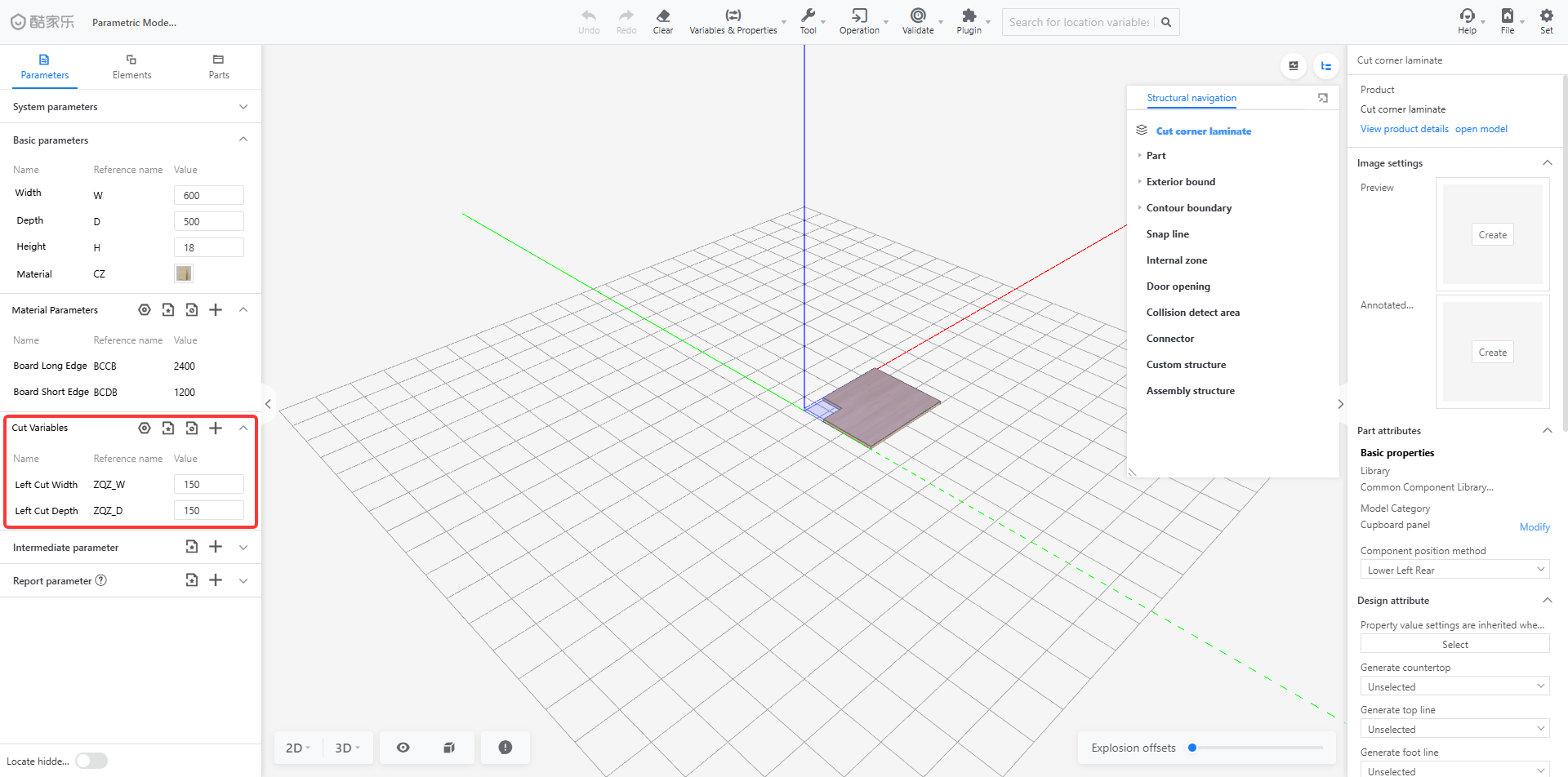Open the Plugin puzzle icon
1568x777 pixels.
[969, 16]
